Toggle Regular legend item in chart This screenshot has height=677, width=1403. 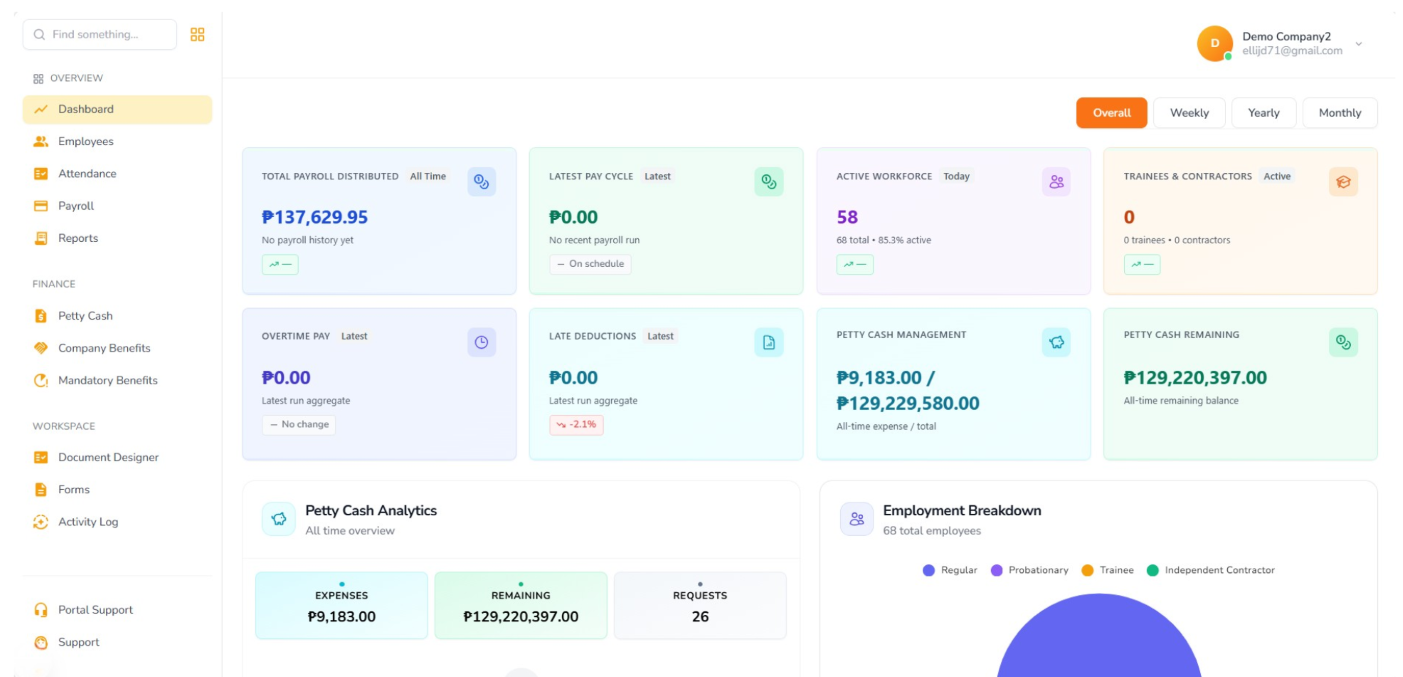tap(950, 570)
